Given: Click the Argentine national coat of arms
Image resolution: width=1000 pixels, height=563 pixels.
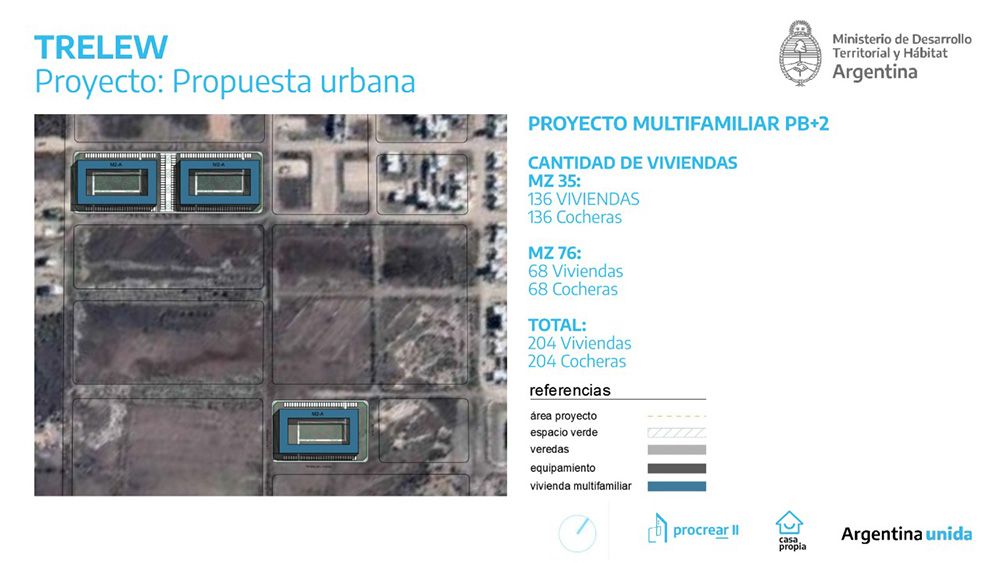Looking at the screenshot, I should (x=801, y=53).
